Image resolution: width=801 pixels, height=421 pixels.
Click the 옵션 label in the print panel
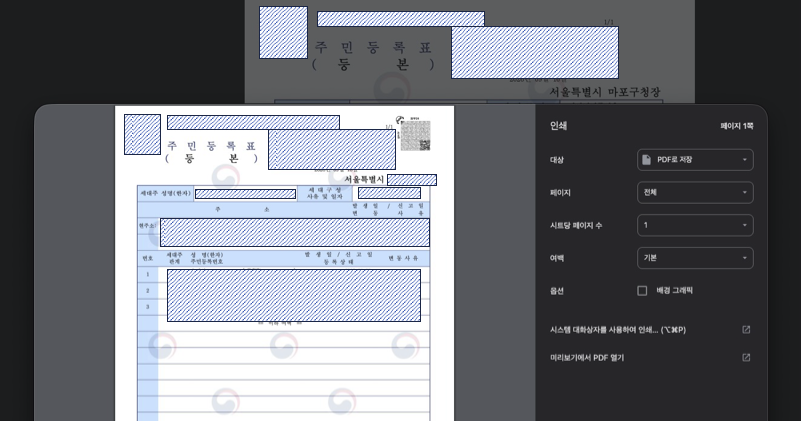click(557, 291)
